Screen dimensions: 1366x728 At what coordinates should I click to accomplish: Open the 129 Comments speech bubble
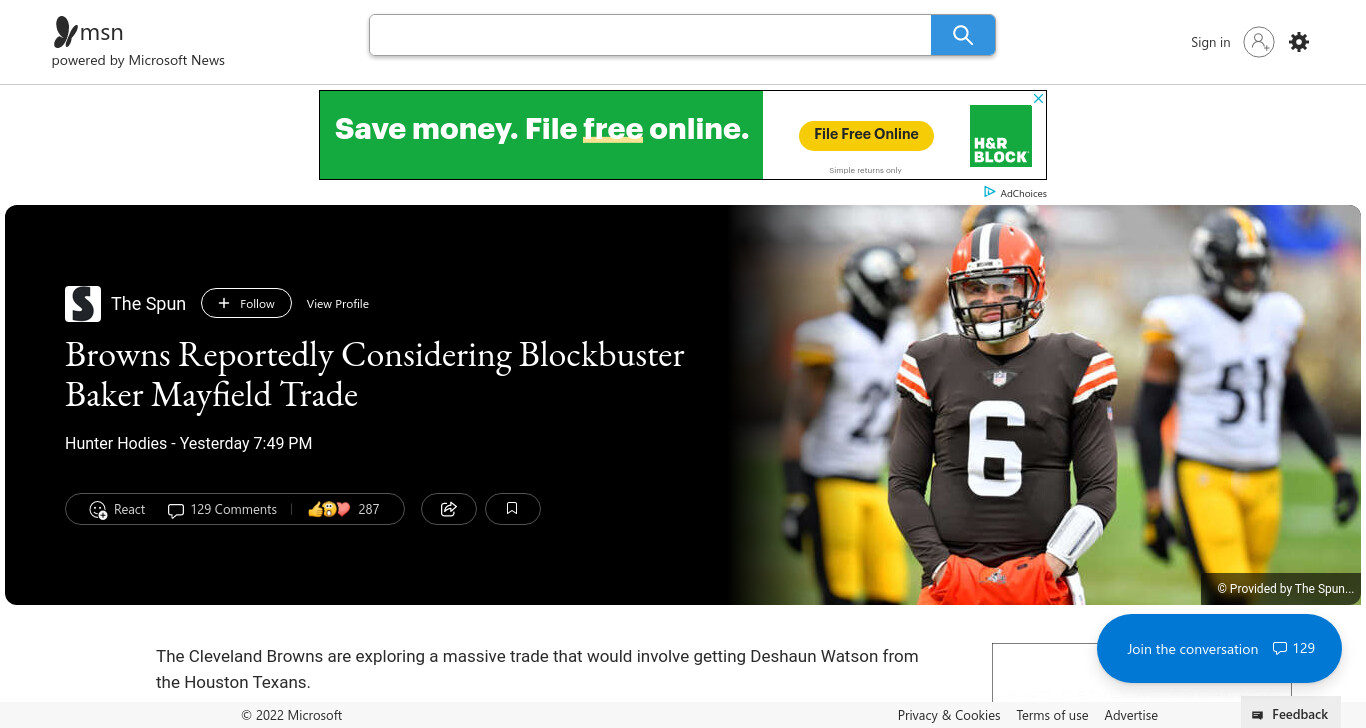click(222, 510)
